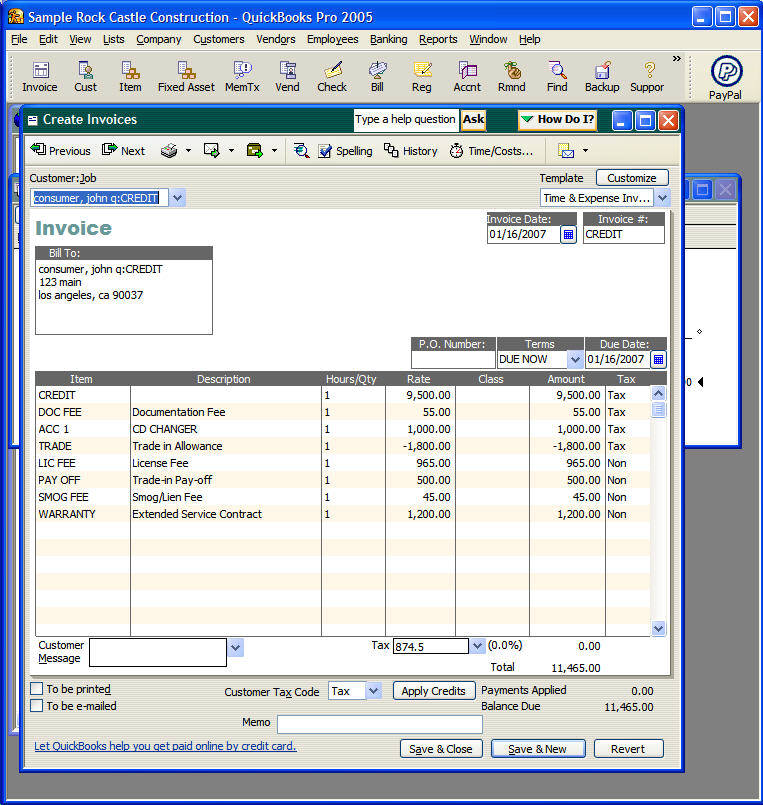Screen dimensions: 763x805
Task: Open the Check writing icon
Action: coord(332,76)
